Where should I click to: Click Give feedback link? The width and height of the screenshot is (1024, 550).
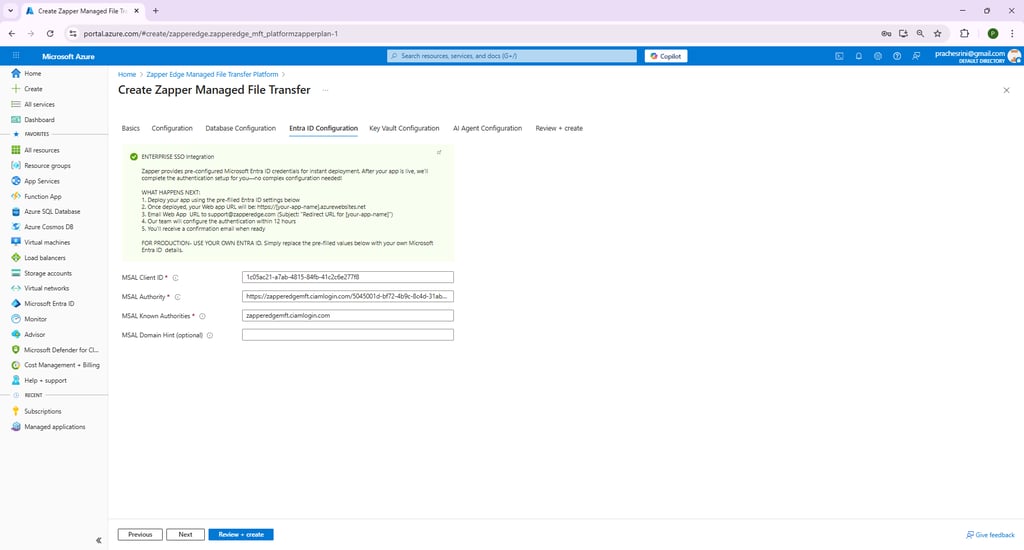[991, 535]
